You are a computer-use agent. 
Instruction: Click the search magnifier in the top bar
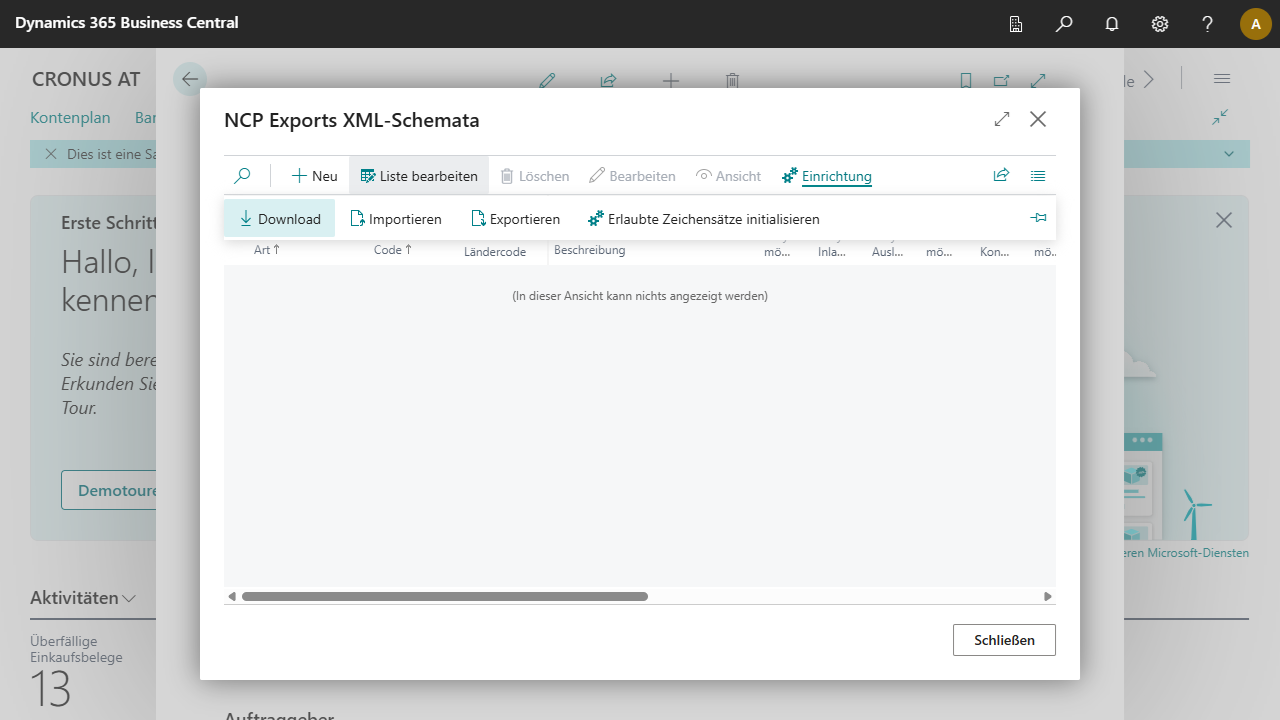pyautogui.click(x=1064, y=24)
